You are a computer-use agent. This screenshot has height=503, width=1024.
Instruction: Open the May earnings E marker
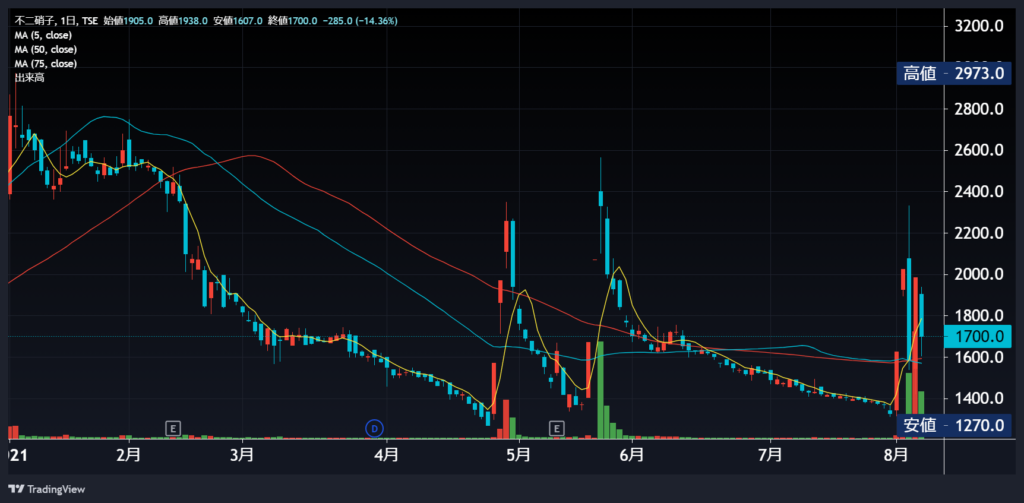coord(556,429)
